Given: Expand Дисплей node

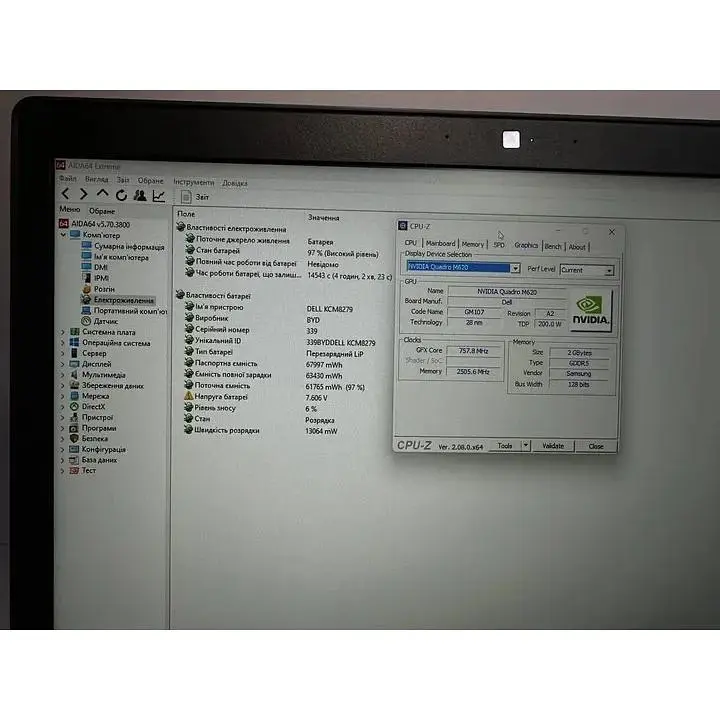Looking at the screenshot, I should (x=63, y=364).
